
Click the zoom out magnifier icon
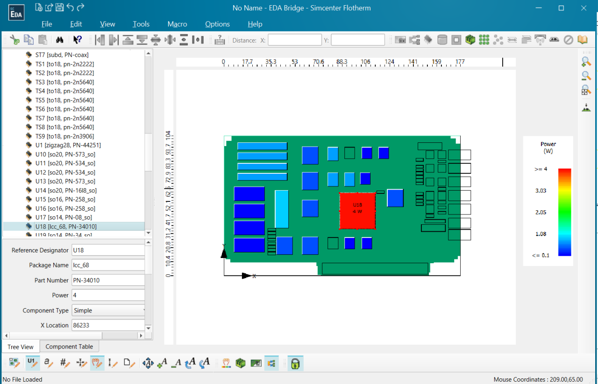[586, 76]
